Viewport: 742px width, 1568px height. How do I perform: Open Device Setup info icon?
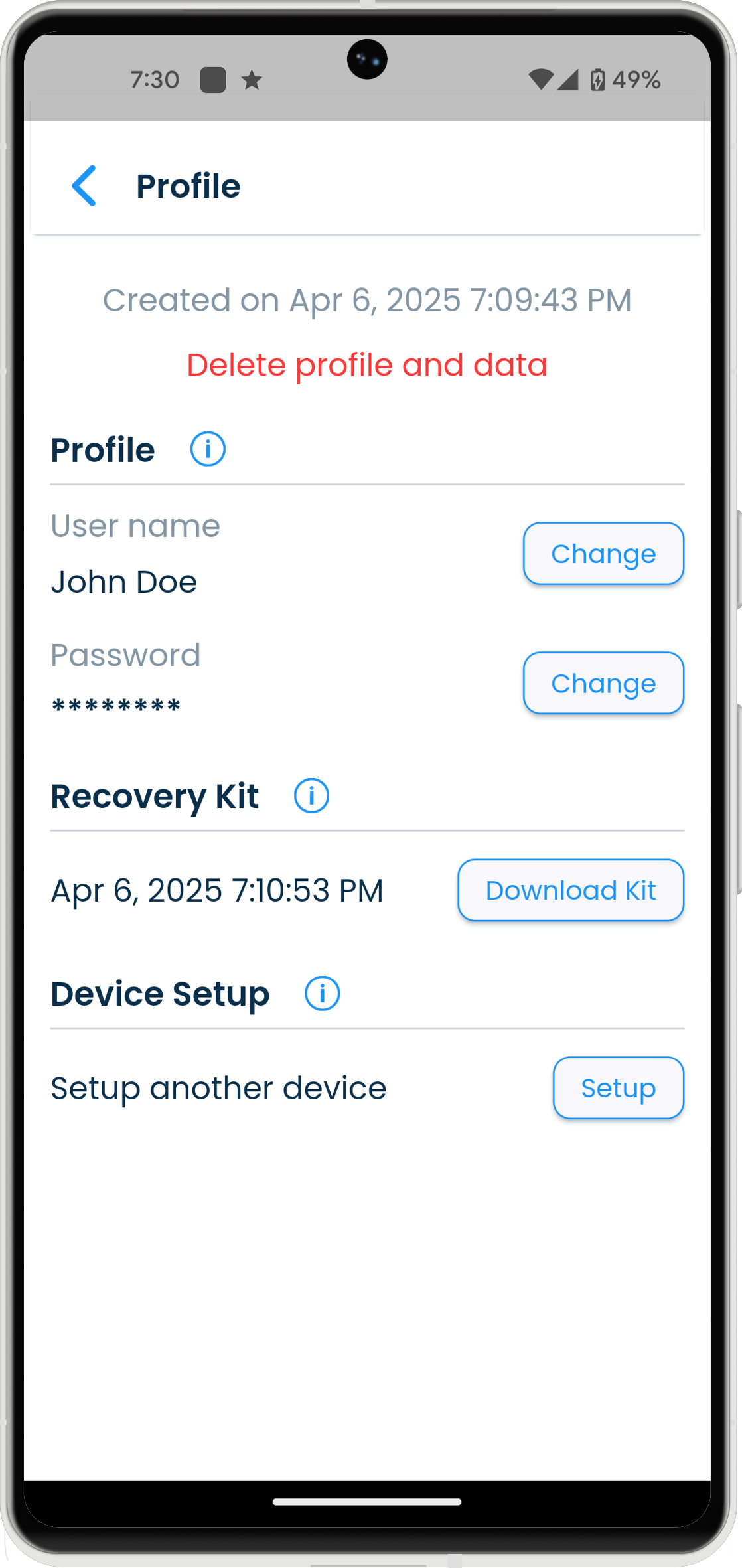322,993
